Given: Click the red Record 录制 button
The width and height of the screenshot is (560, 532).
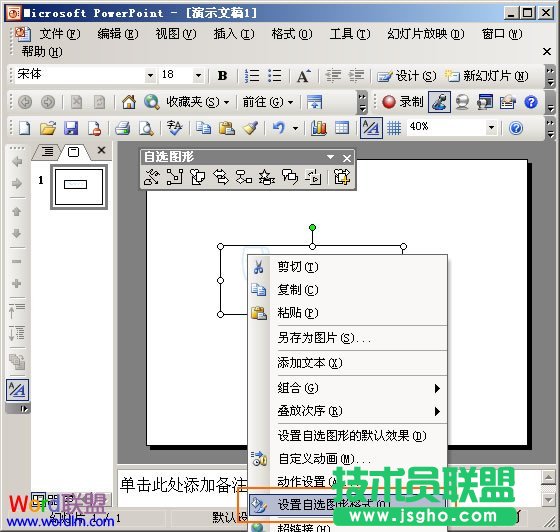Looking at the screenshot, I should [x=402, y=102].
